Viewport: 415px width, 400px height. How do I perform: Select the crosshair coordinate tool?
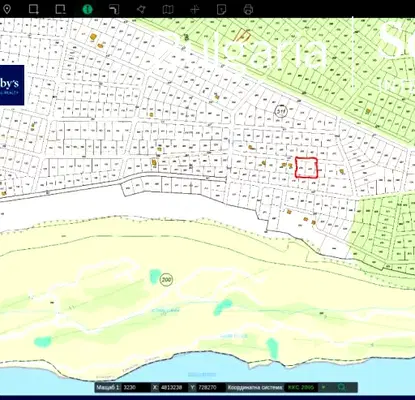coord(195,9)
